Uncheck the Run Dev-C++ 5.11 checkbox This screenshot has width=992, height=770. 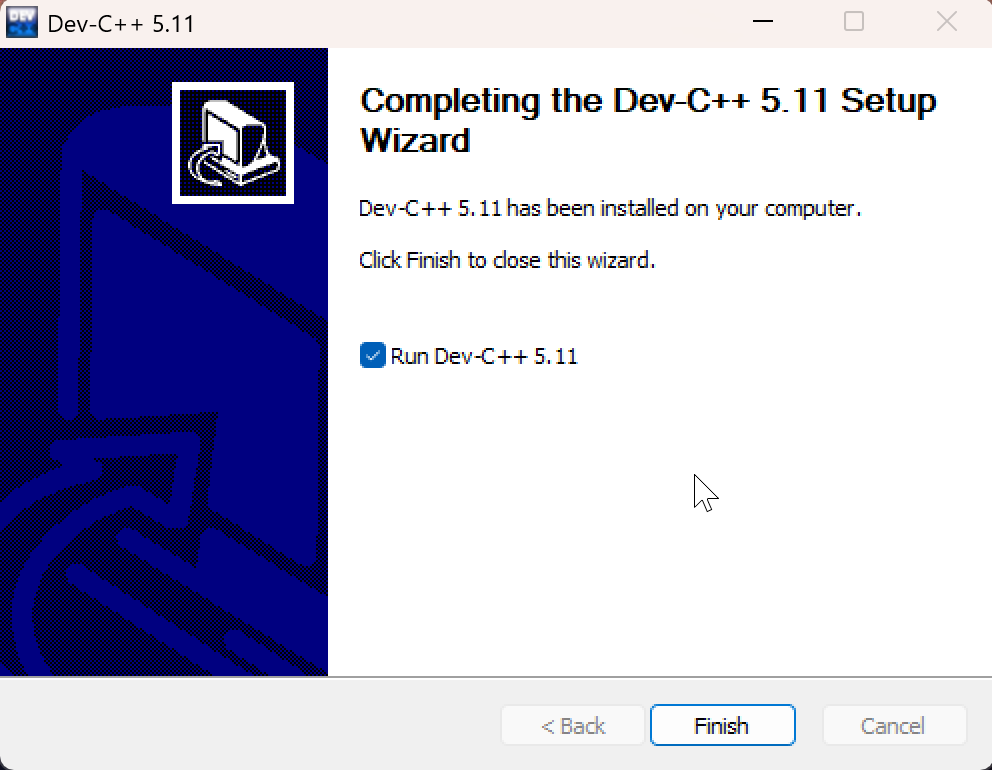(x=373, y=355)
